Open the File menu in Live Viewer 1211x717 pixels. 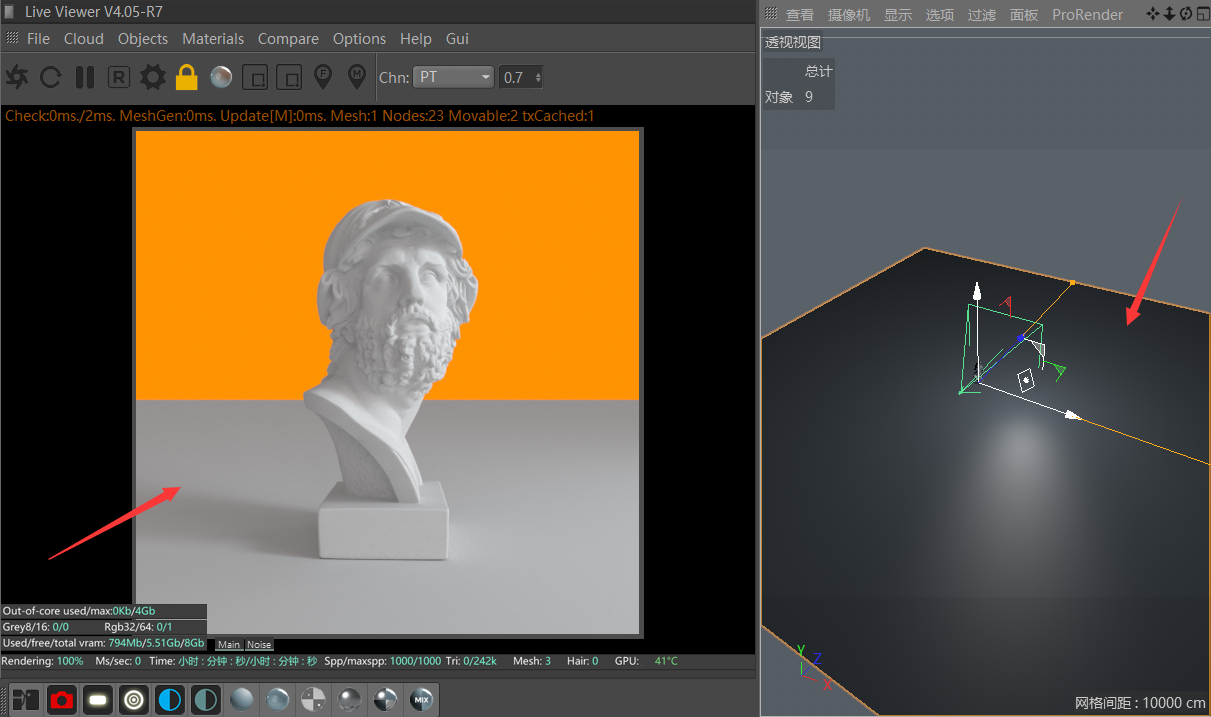click(x=38, y=39)
